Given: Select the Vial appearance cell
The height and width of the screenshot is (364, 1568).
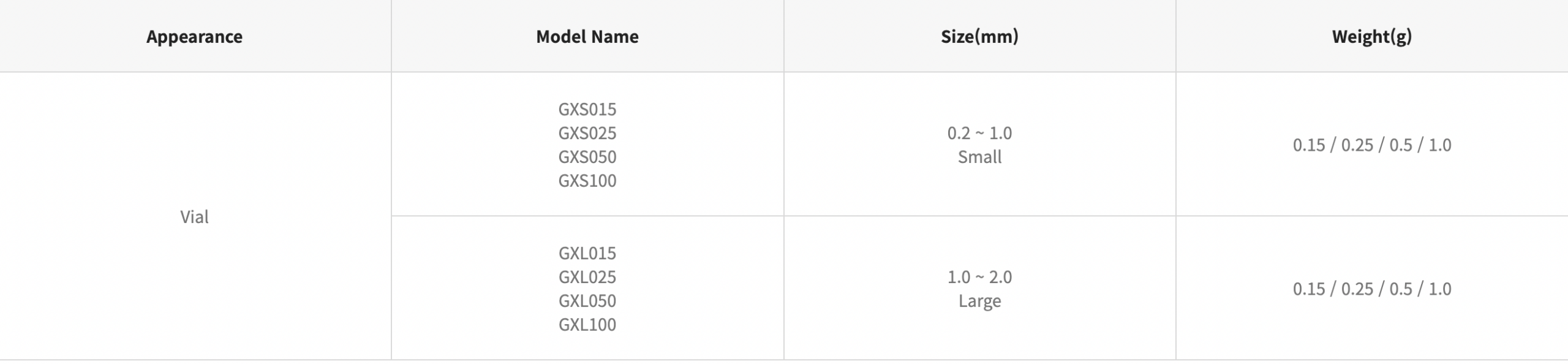Looking at the screenshot, I should (194, 217).
